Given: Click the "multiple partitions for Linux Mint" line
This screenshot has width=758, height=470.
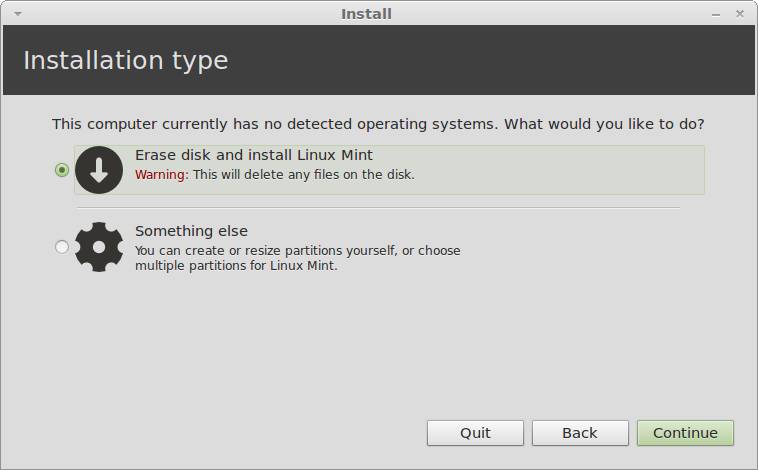Looking at the screenshot, I should [x=236, y=266].
